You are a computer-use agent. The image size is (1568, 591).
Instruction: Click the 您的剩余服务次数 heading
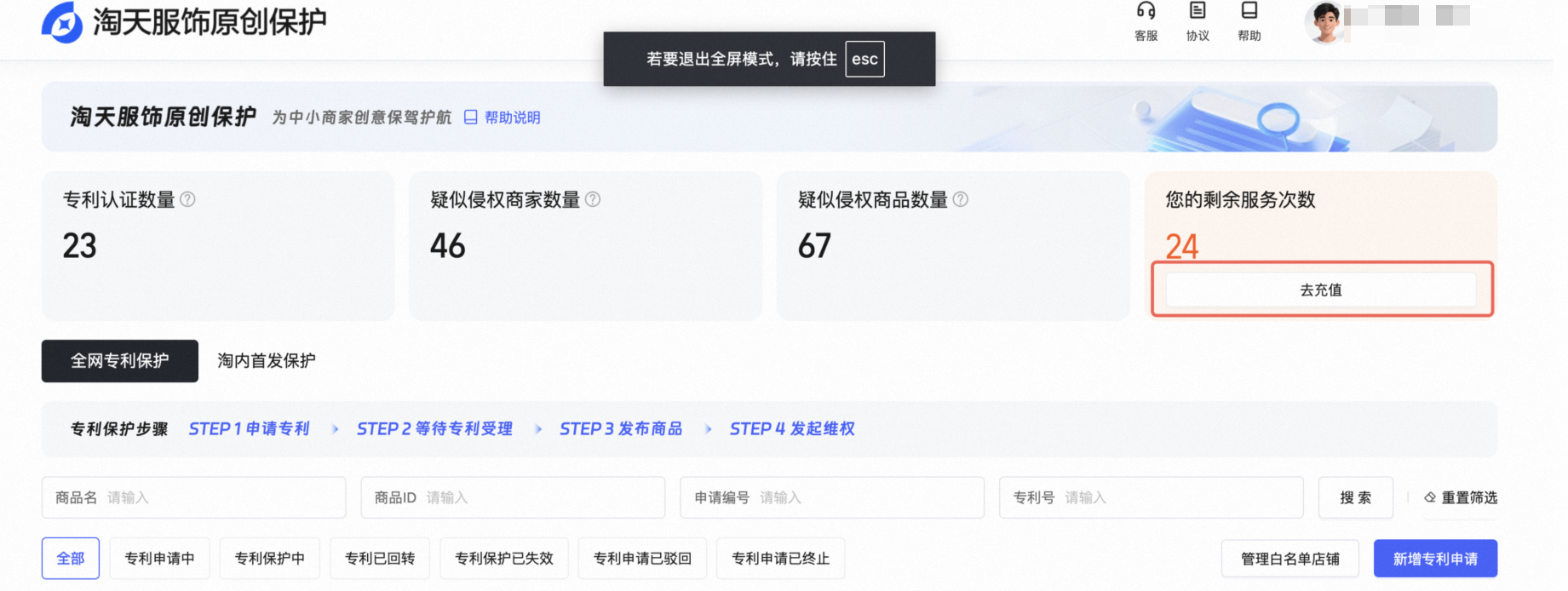(x=1241, y=199)
